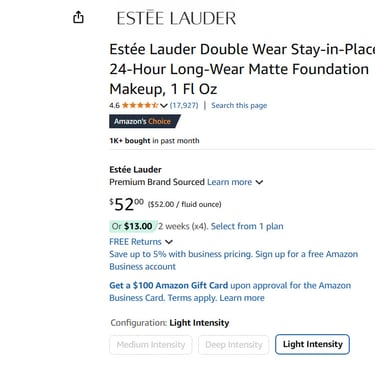
Task: Click the star rating icons
Action: pyautogui.click(x=140, y=105)
